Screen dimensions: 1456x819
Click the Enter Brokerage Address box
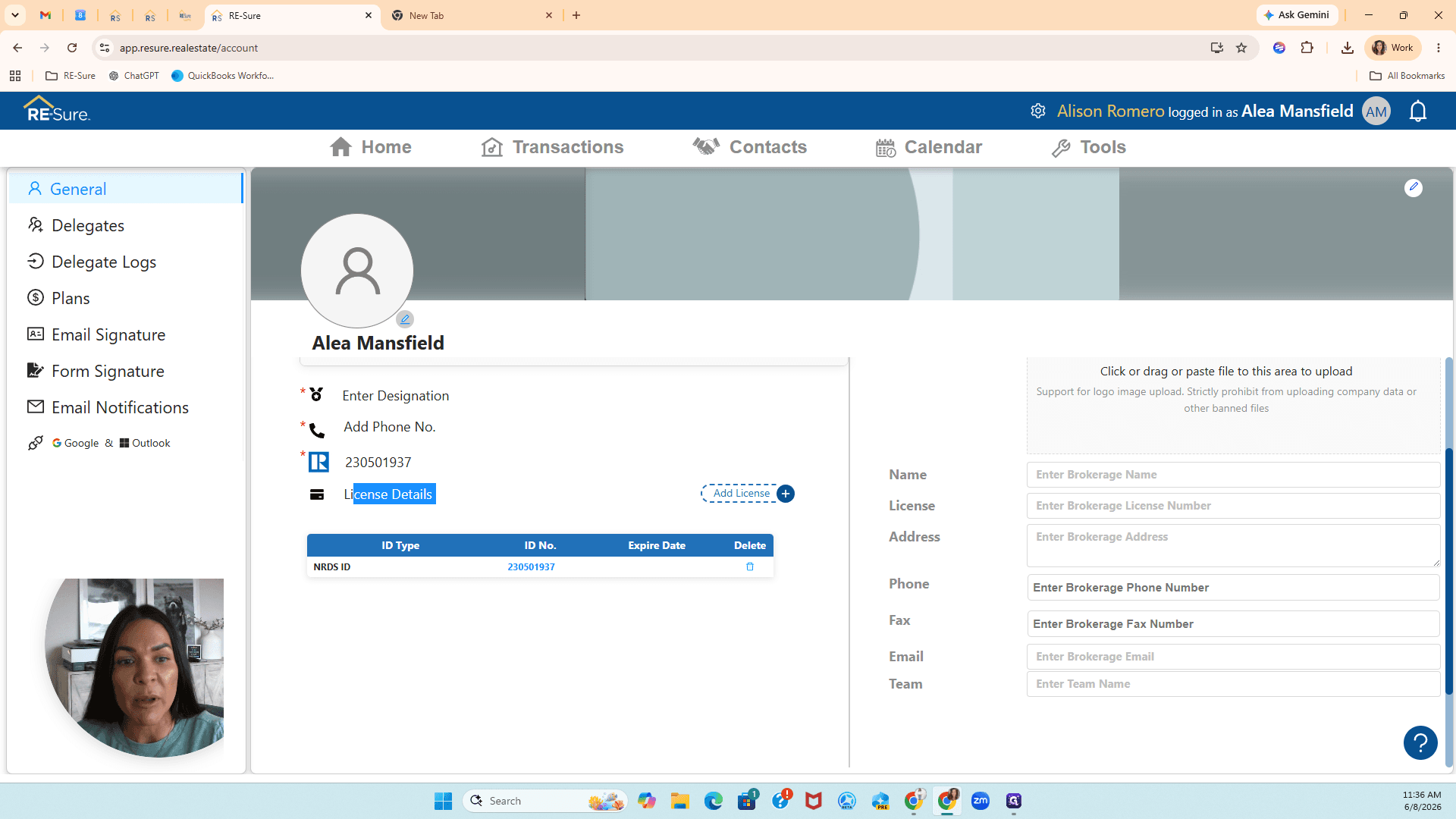coord(1233,545)
